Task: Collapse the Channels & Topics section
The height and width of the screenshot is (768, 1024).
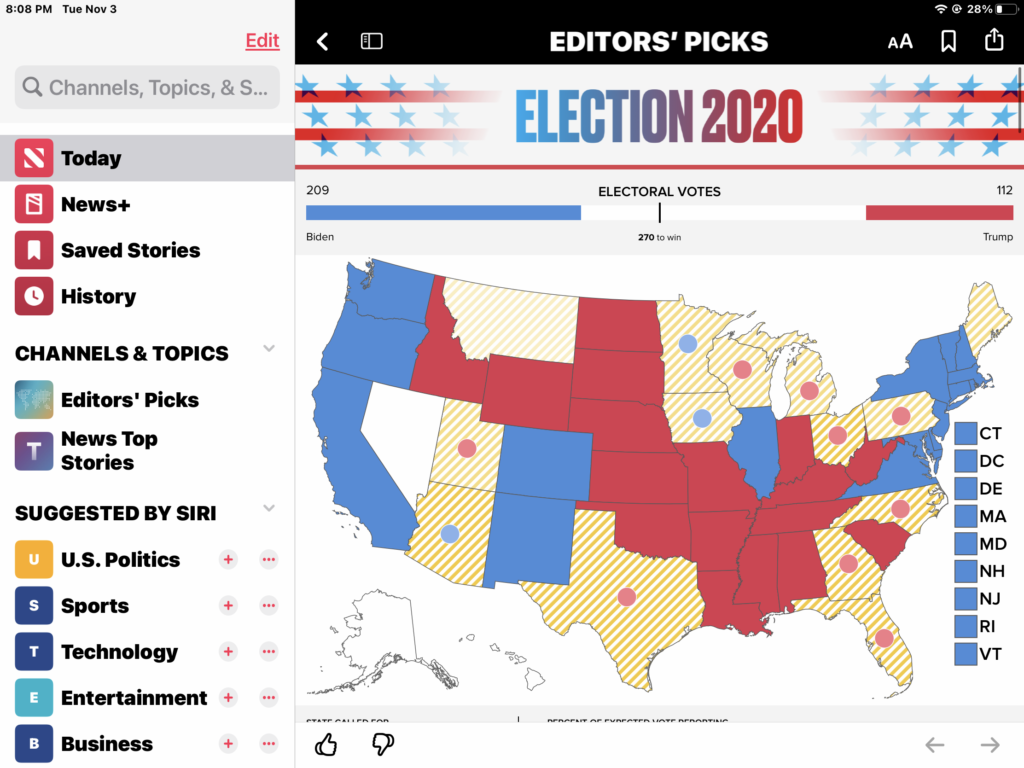Action: (x=268, y=349)
